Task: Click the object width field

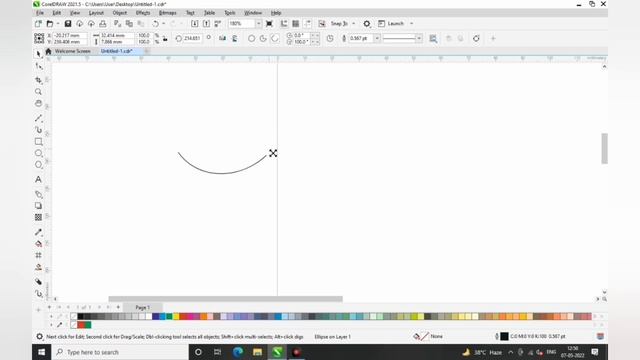Action: [x=117, y=36]
